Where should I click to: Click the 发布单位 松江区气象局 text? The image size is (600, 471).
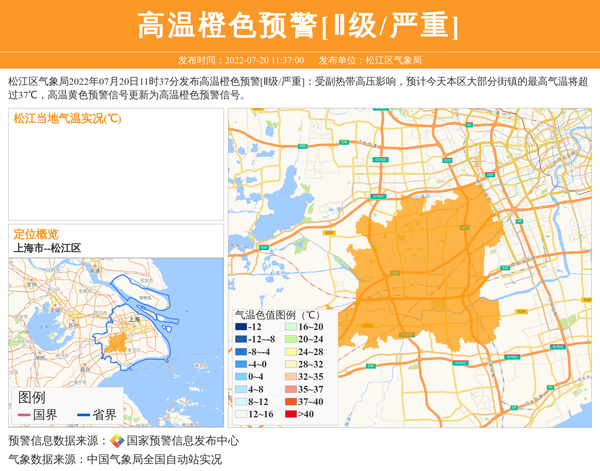(370, 60)
